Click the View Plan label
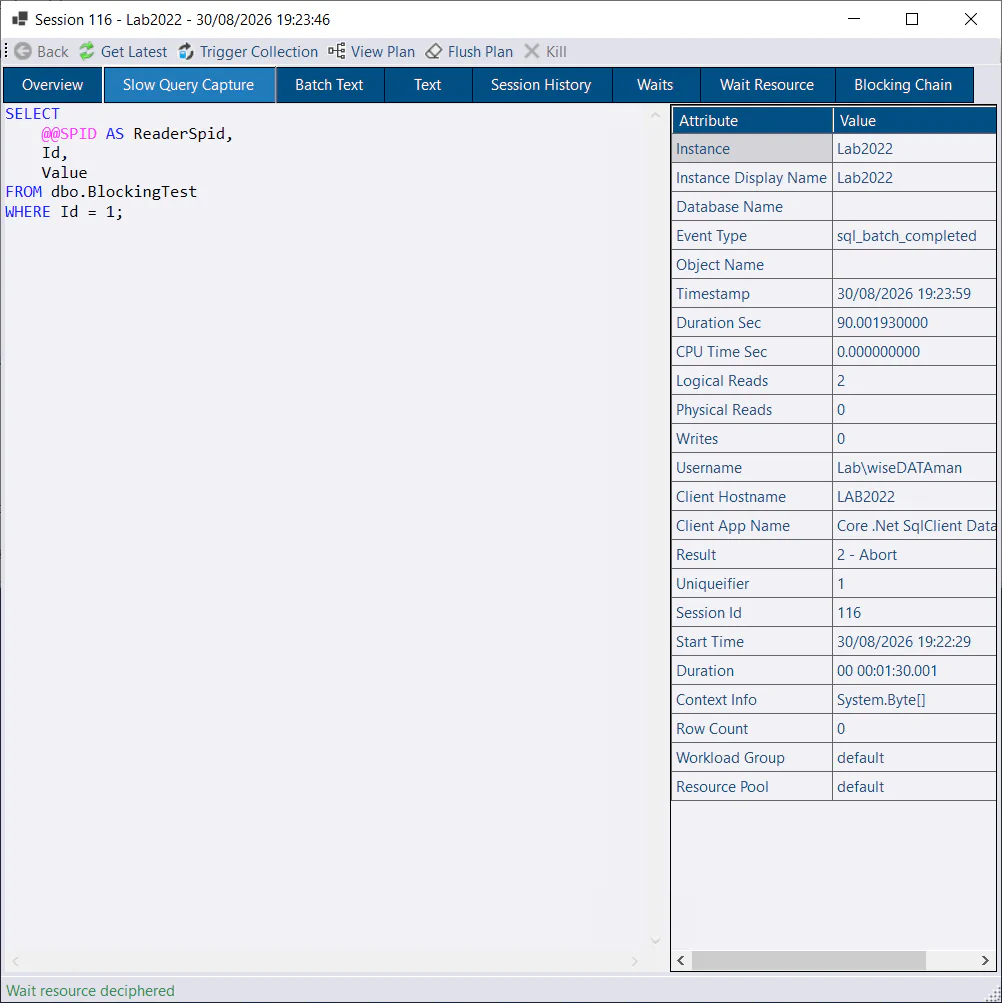The width and height of the screenshot is (1002, 1003). click(383, 52)
